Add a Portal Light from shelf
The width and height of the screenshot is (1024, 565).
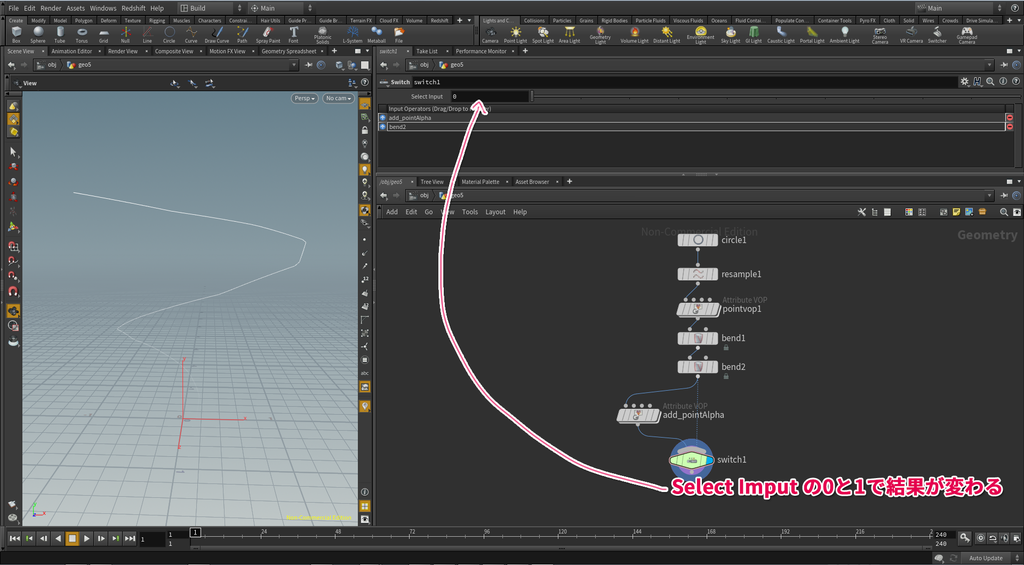[x=812, y=35]
